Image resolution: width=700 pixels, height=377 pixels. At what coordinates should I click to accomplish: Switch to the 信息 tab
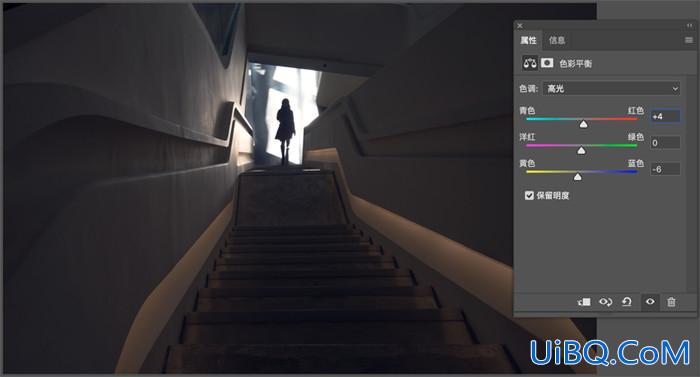click(557, 40)
